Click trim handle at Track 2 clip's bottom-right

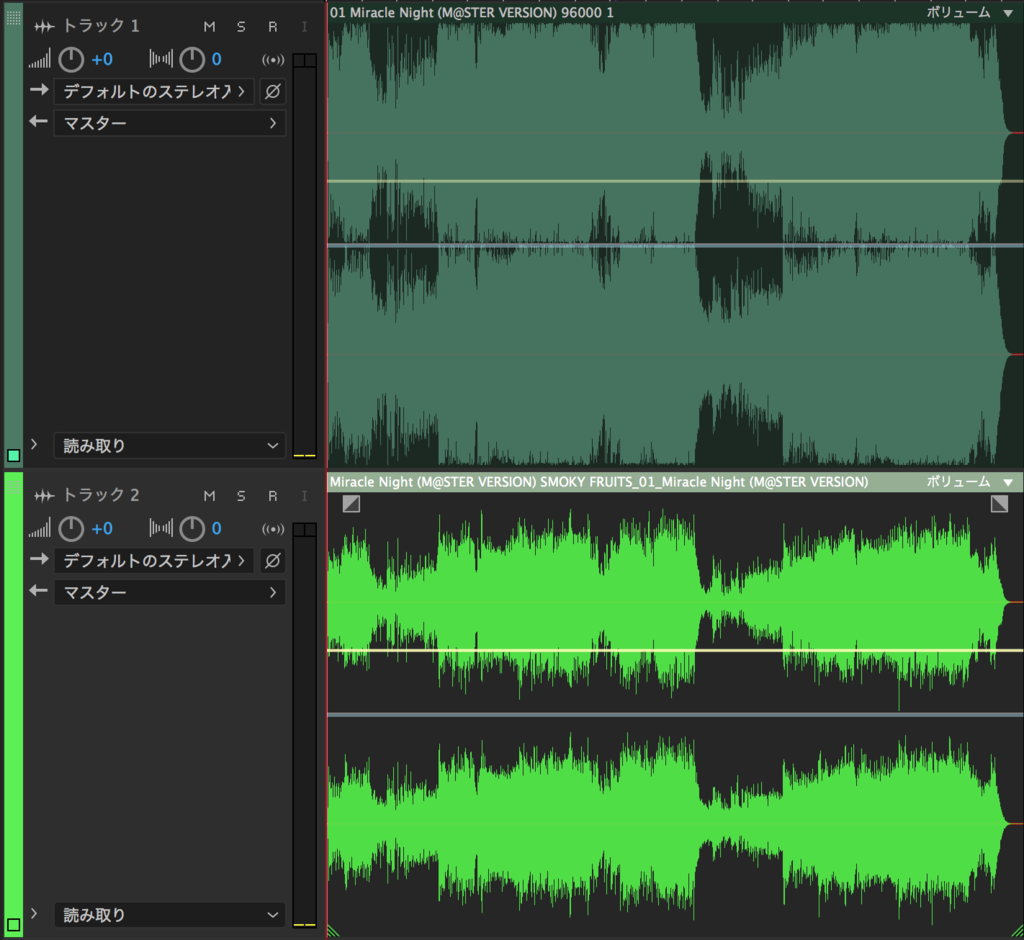[x=1017, y=932]
